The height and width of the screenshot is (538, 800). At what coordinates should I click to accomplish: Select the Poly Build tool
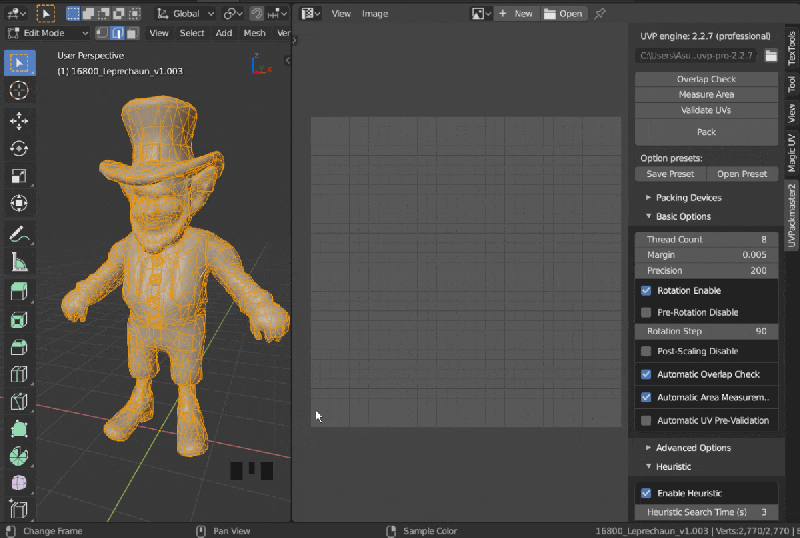pos(19,429)
